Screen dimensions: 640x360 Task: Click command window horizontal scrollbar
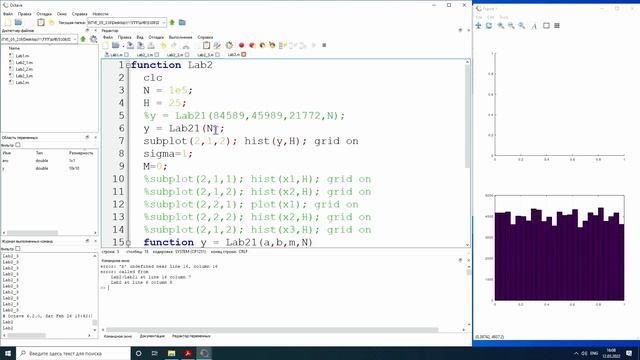click(272, 329)
